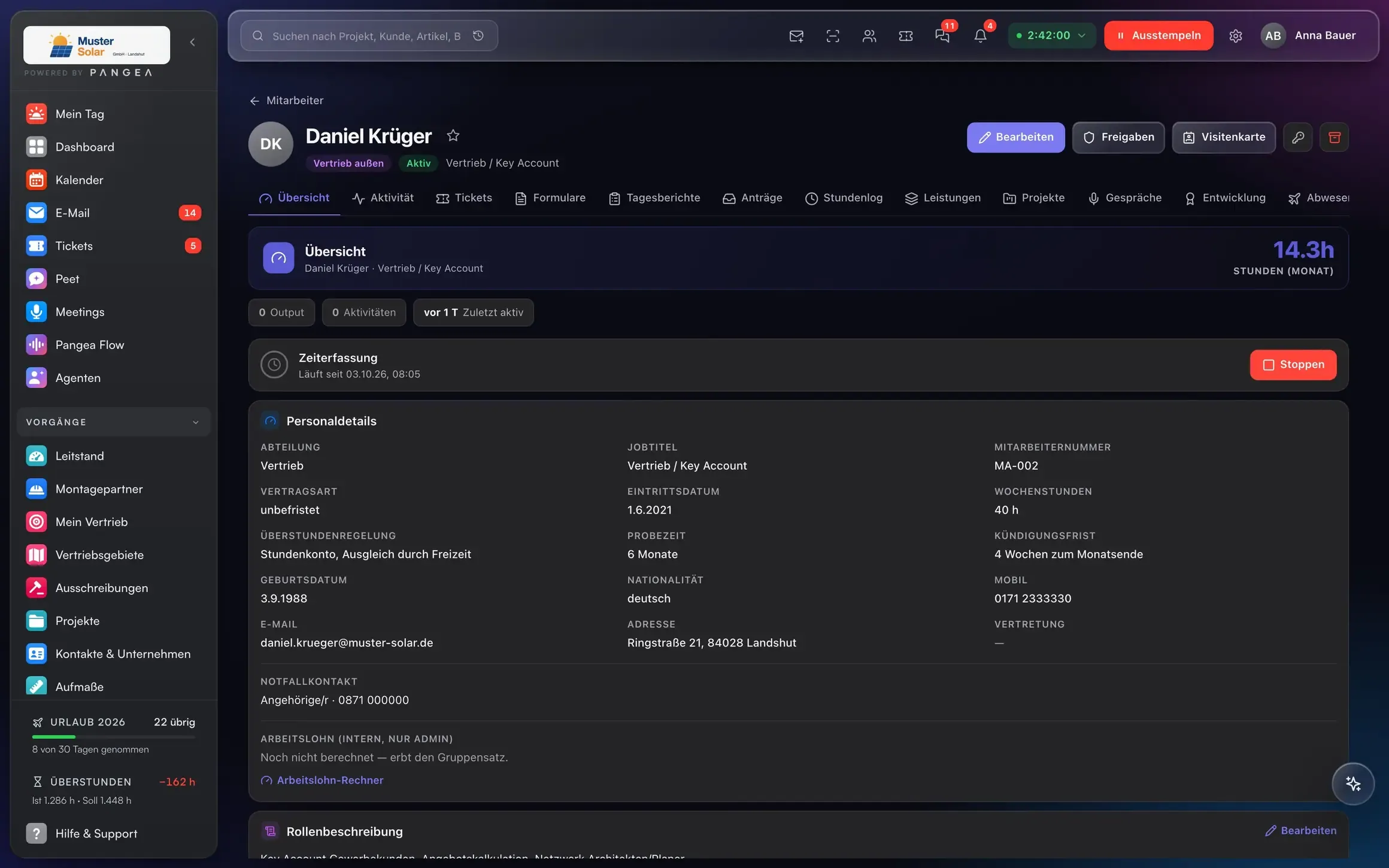
Task: Click the Zuletzt aktiv chip
Action: [473, 312]
